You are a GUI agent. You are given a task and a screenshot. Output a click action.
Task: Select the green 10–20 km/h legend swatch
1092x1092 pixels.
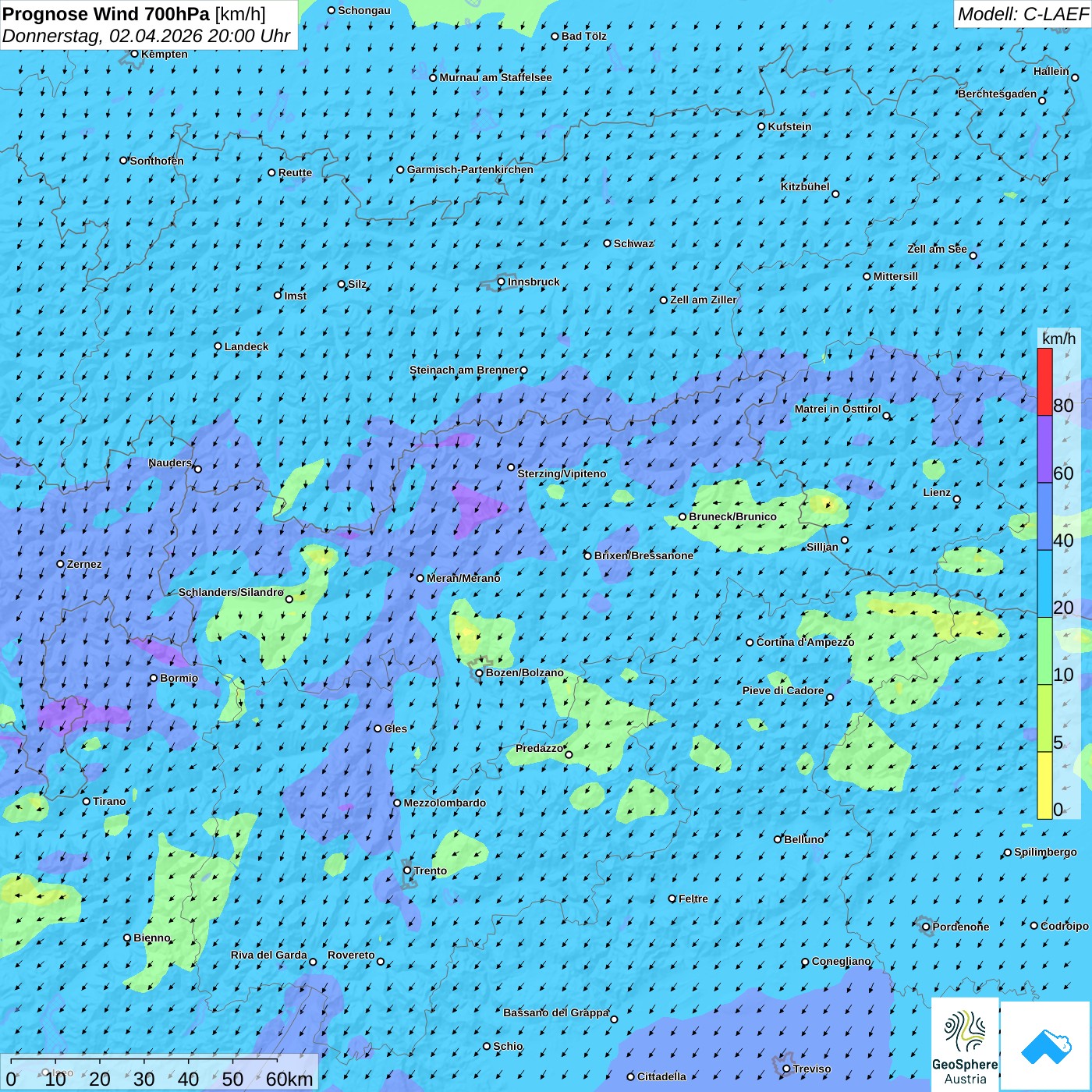(x=1044, y=651)
